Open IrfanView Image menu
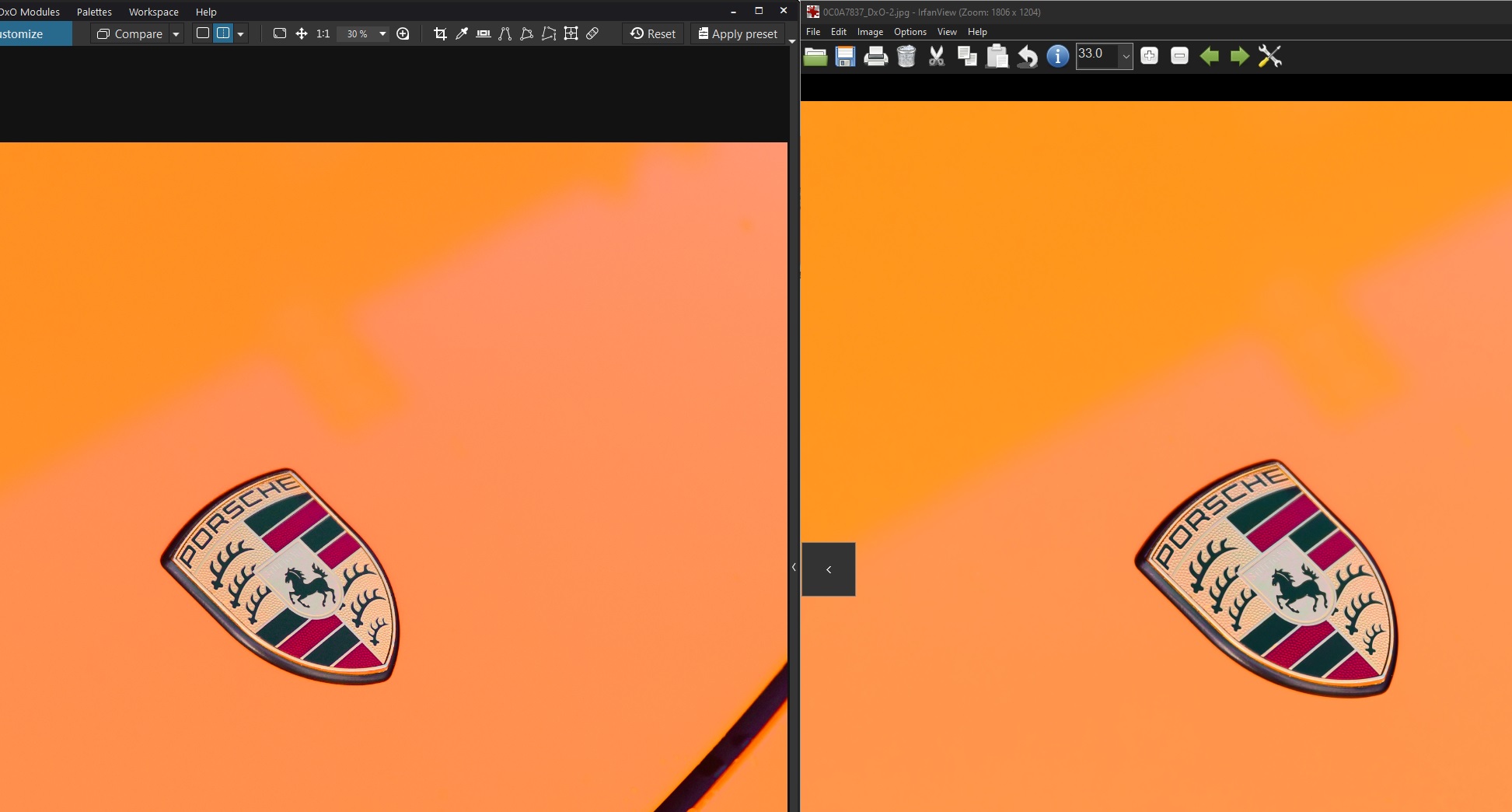 [870, 32]
